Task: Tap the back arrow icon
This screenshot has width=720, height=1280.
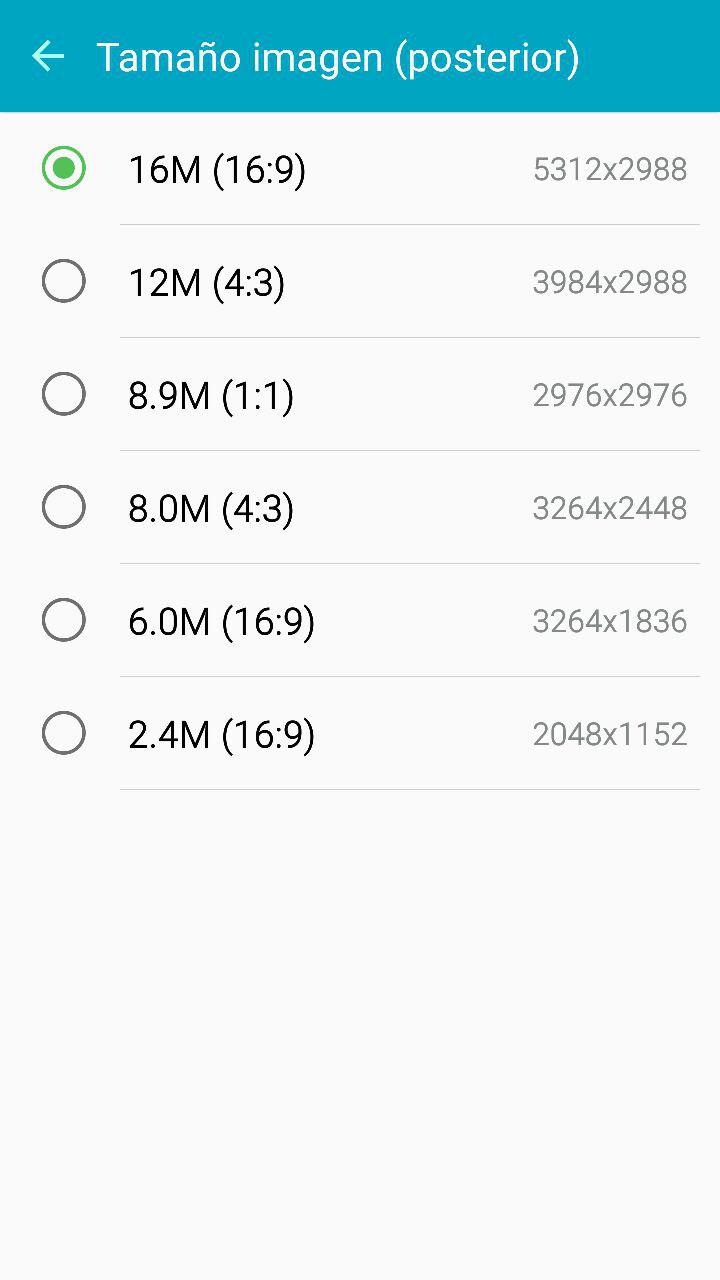Action: 48,56
